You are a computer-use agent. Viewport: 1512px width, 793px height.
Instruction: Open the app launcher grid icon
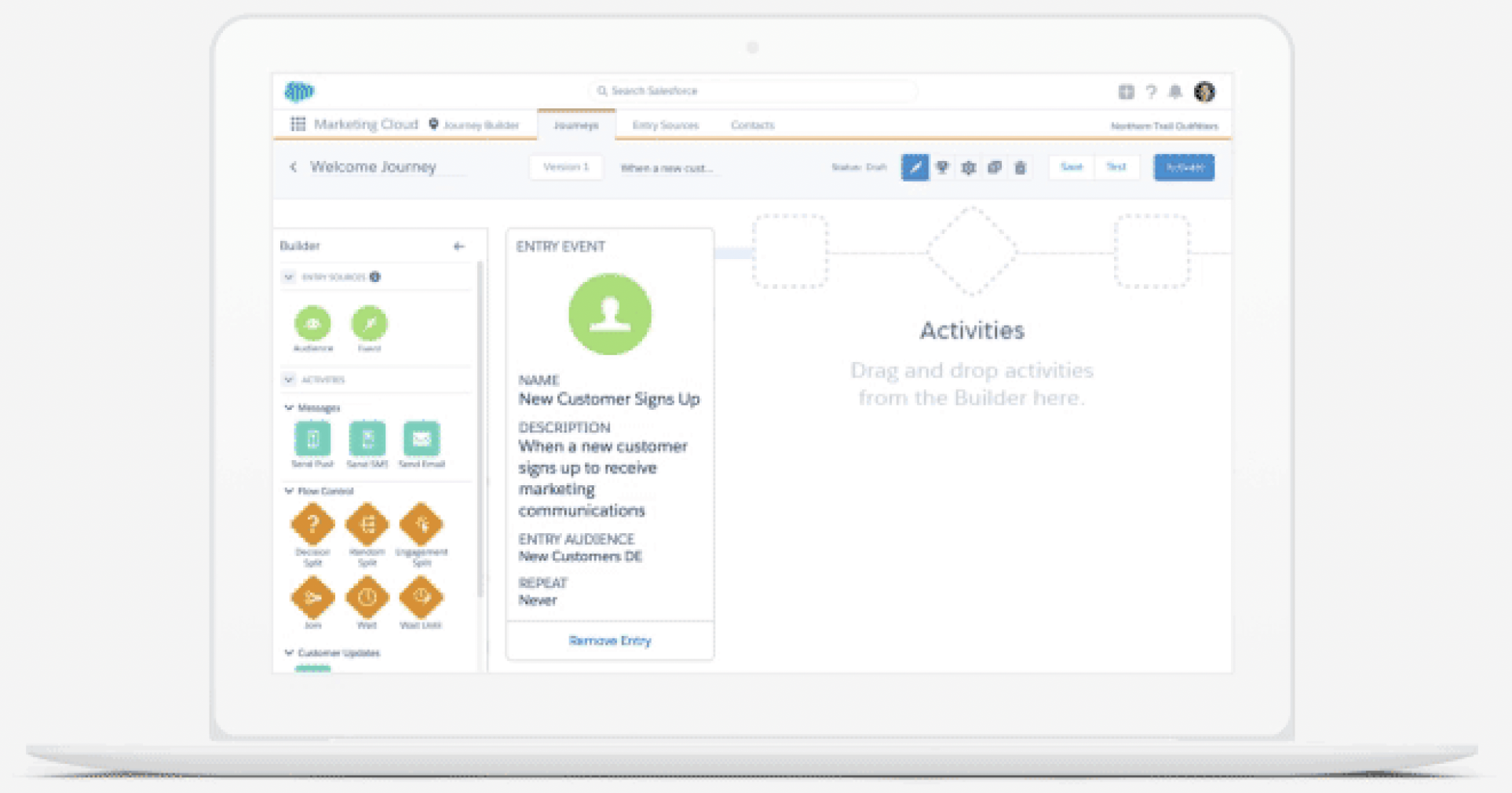tap(298, 124)
